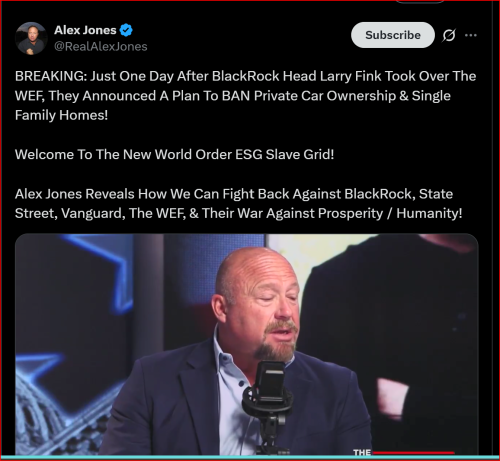This screenshot has height=461, width=500.
Task: Click the 'THE' caption text in video
Action: (362, 452)
